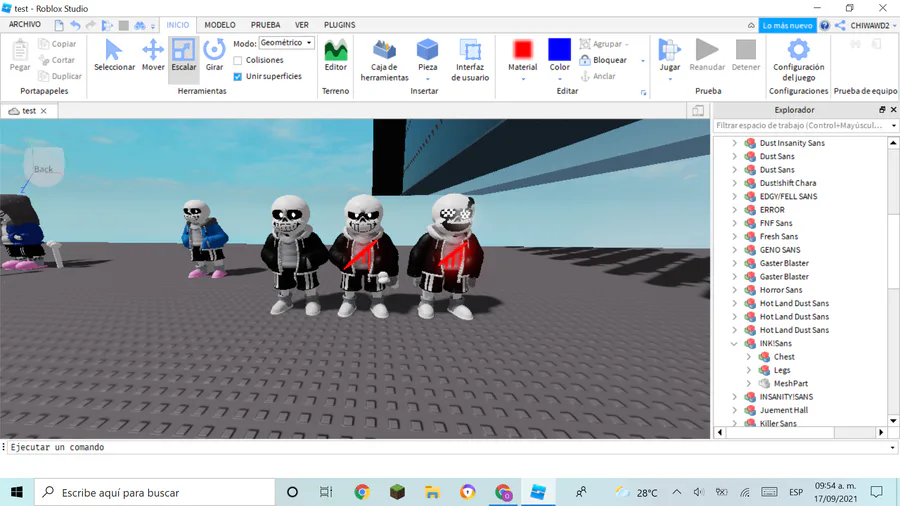Select the INICIO ribbon tab
Viewport: 900px width, 506px height.
coord(177,25)
